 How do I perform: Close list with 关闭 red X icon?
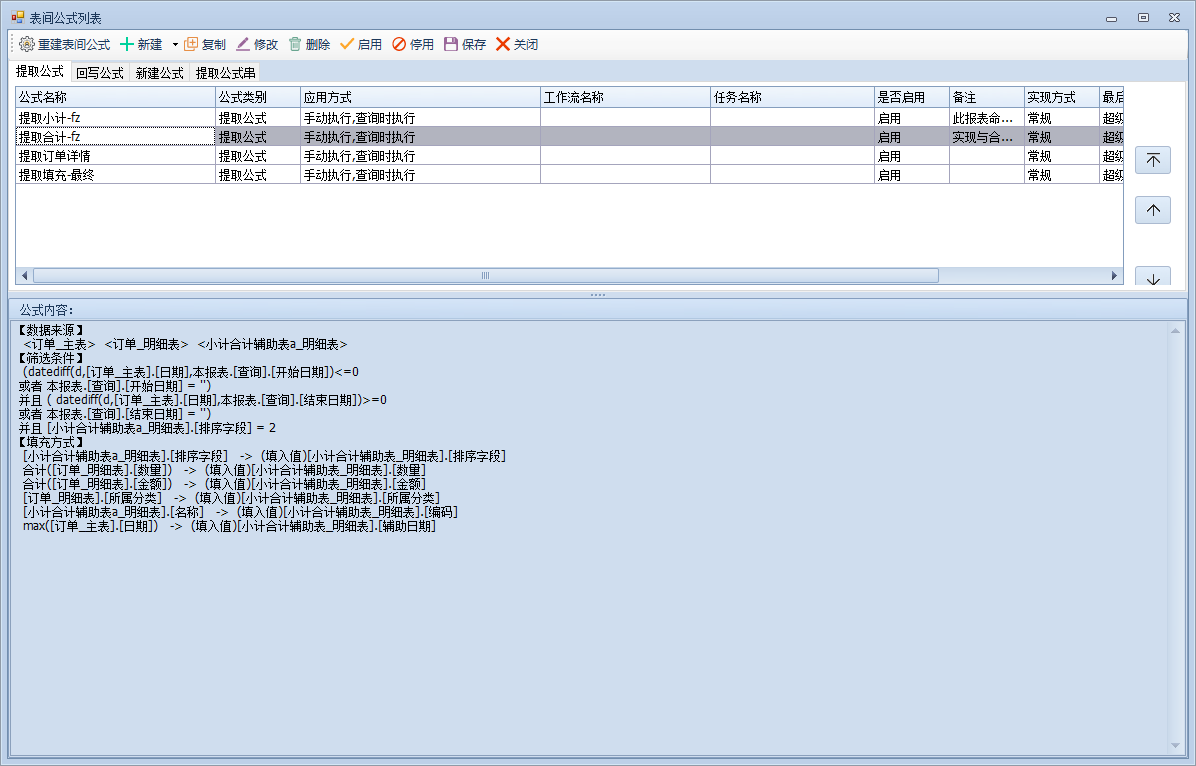[x=503, y=45]
